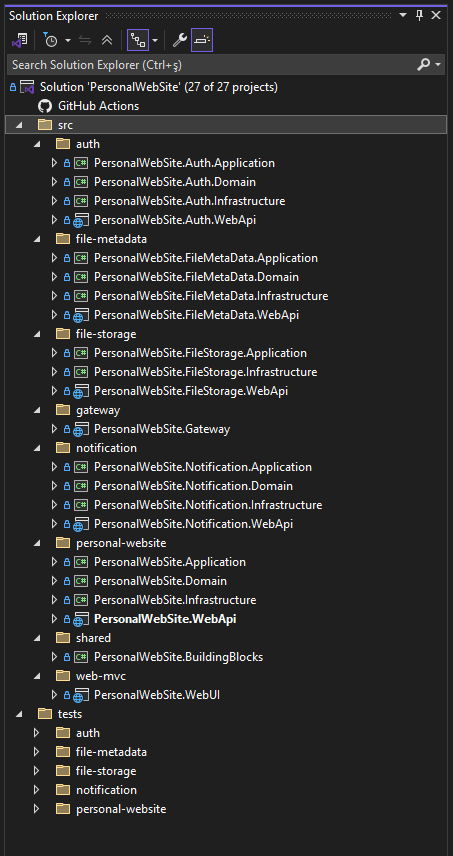Close the Solution Explorer panel
Image resolution: width=453 pixels, height=856 pixels.
[x=436, y=15]
